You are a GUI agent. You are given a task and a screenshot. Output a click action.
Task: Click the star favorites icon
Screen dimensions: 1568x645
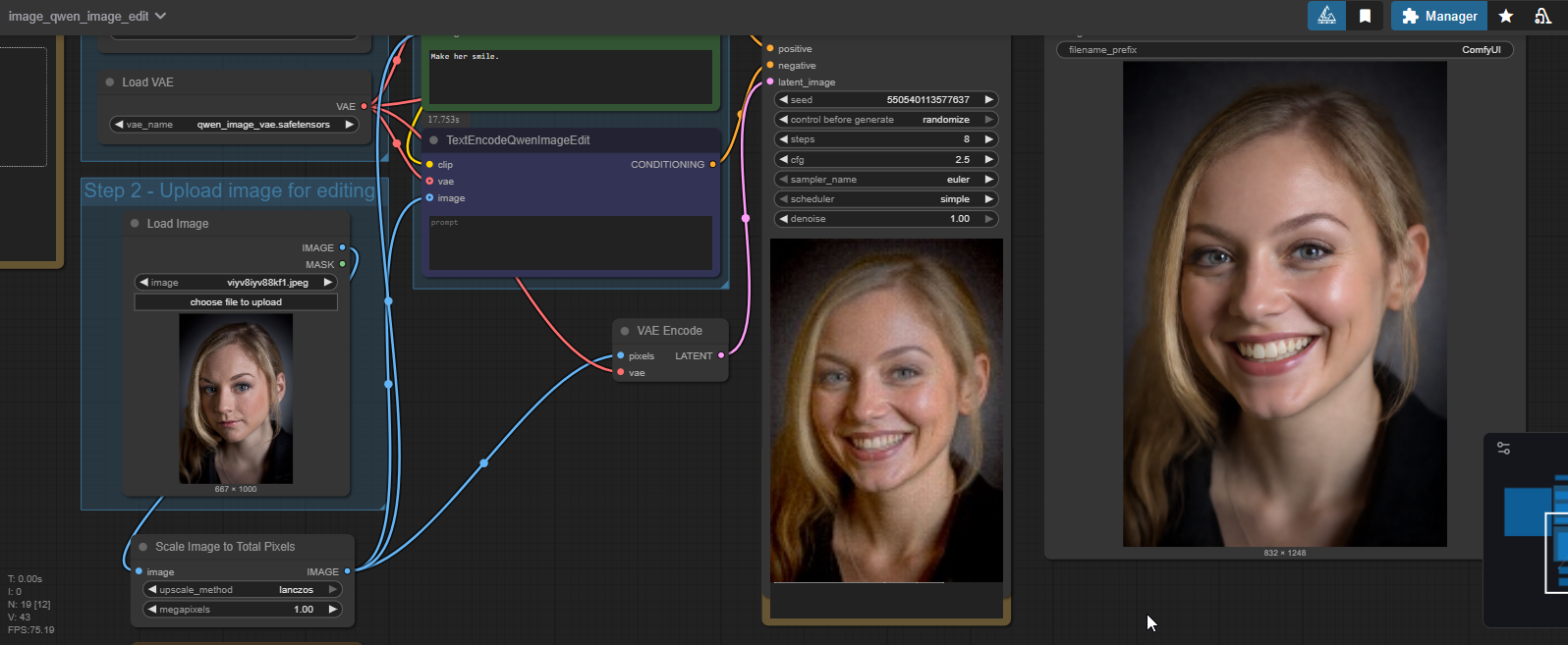click(1505, 16)
